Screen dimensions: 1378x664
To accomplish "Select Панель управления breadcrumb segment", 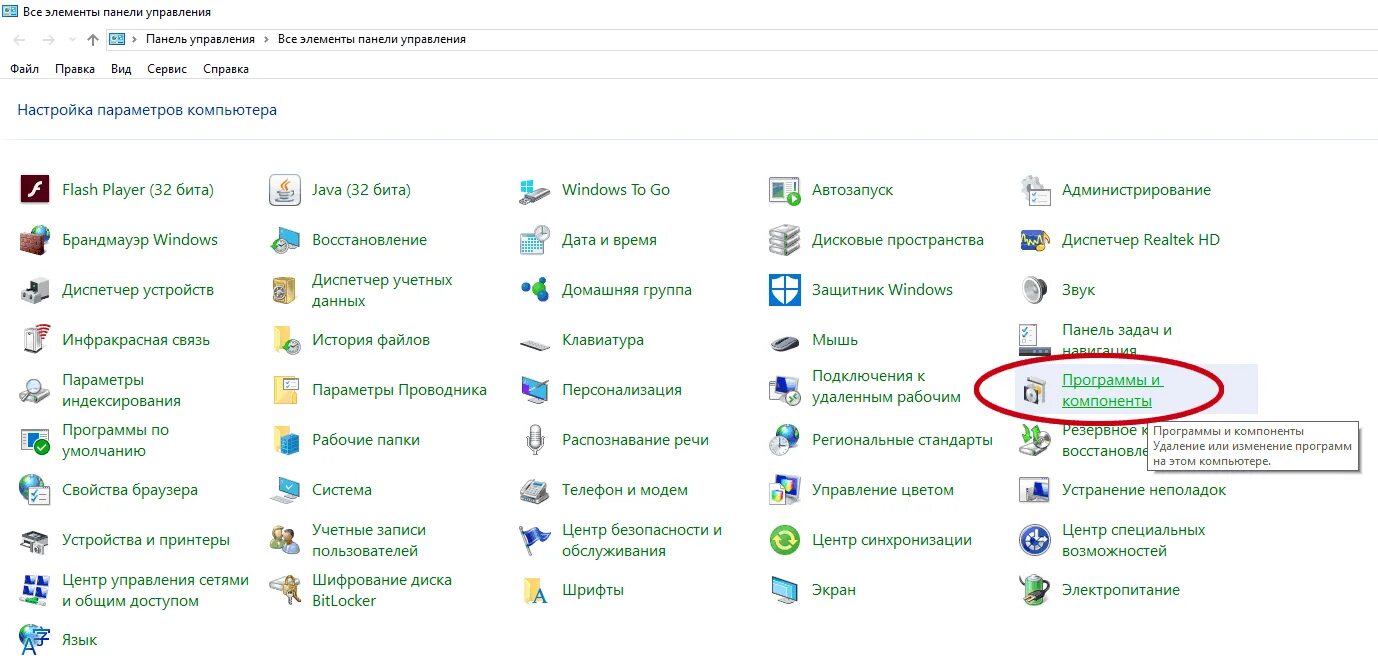I will [200, 39].
